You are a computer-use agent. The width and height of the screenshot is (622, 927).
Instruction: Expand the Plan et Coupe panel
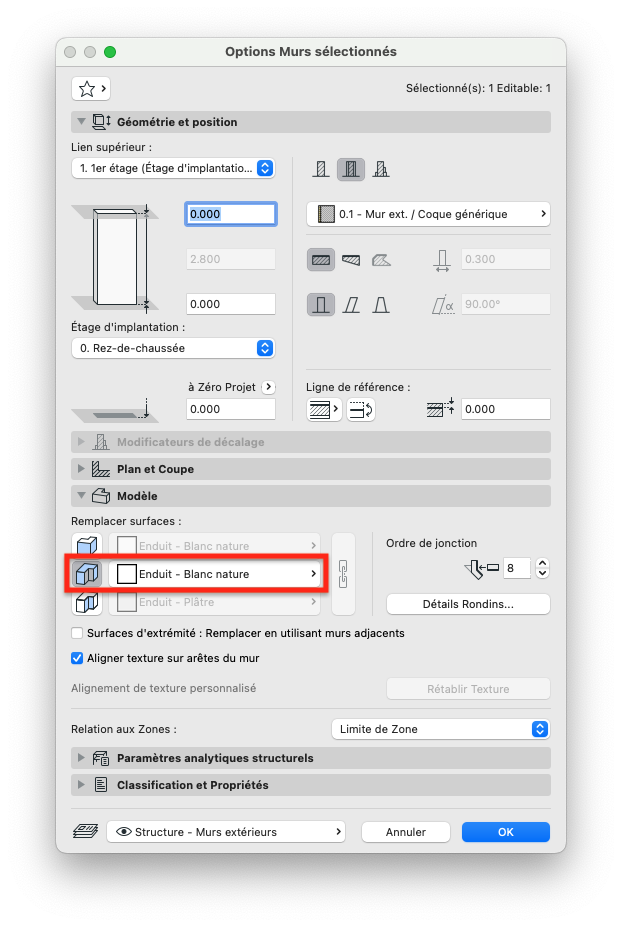(81, 469)
